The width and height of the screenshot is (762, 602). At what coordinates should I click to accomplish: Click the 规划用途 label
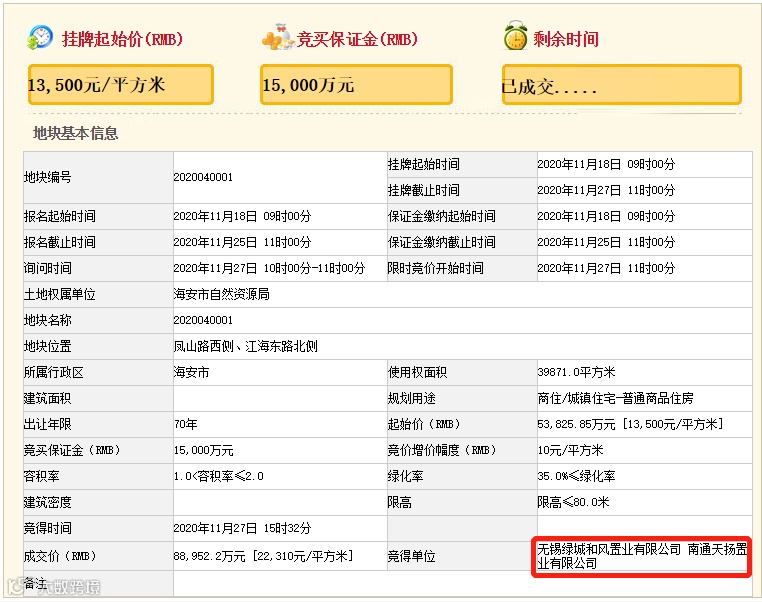click(x=412, y=398)
